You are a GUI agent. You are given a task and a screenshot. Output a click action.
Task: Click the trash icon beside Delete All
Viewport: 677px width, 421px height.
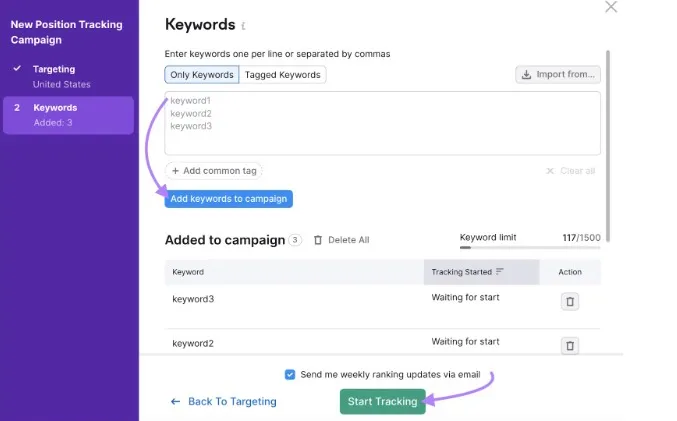tap(318, 240)
